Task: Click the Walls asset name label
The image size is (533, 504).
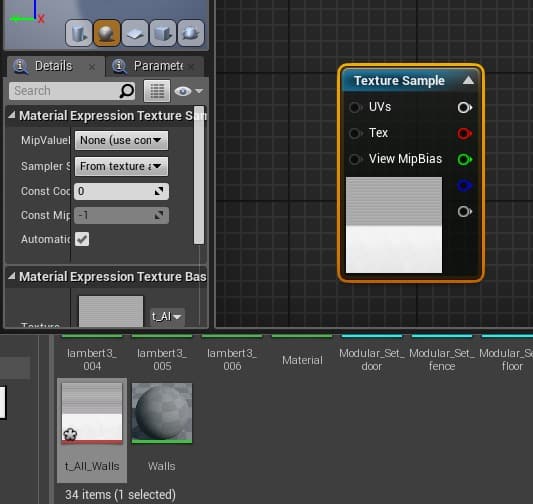Action: [x=162, y=466]
